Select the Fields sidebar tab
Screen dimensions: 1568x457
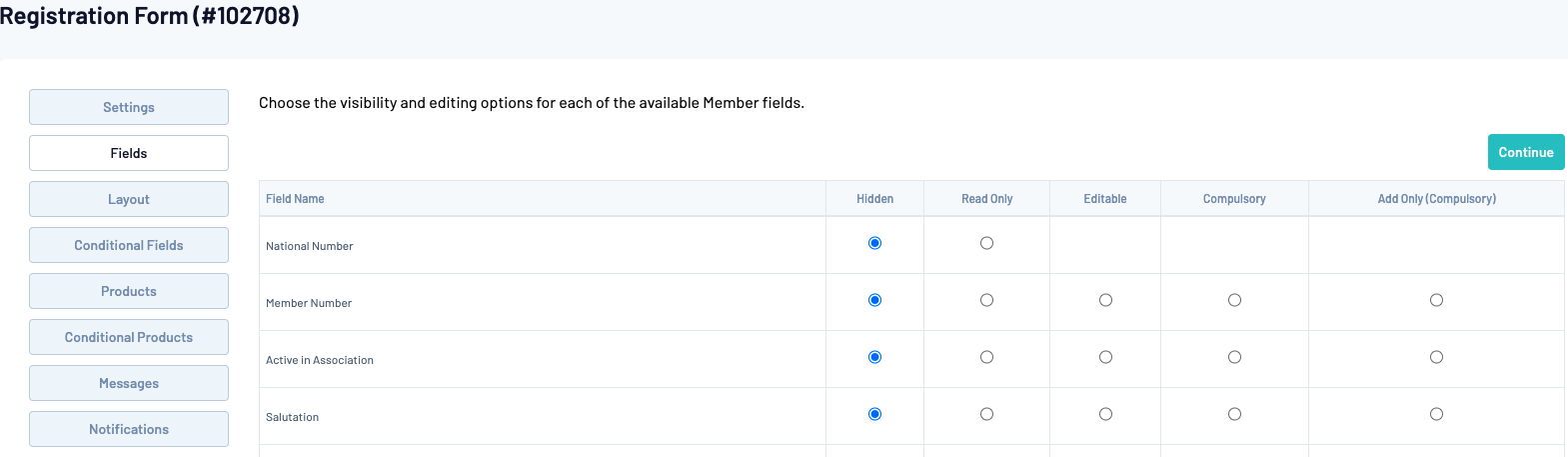point(129,153)
